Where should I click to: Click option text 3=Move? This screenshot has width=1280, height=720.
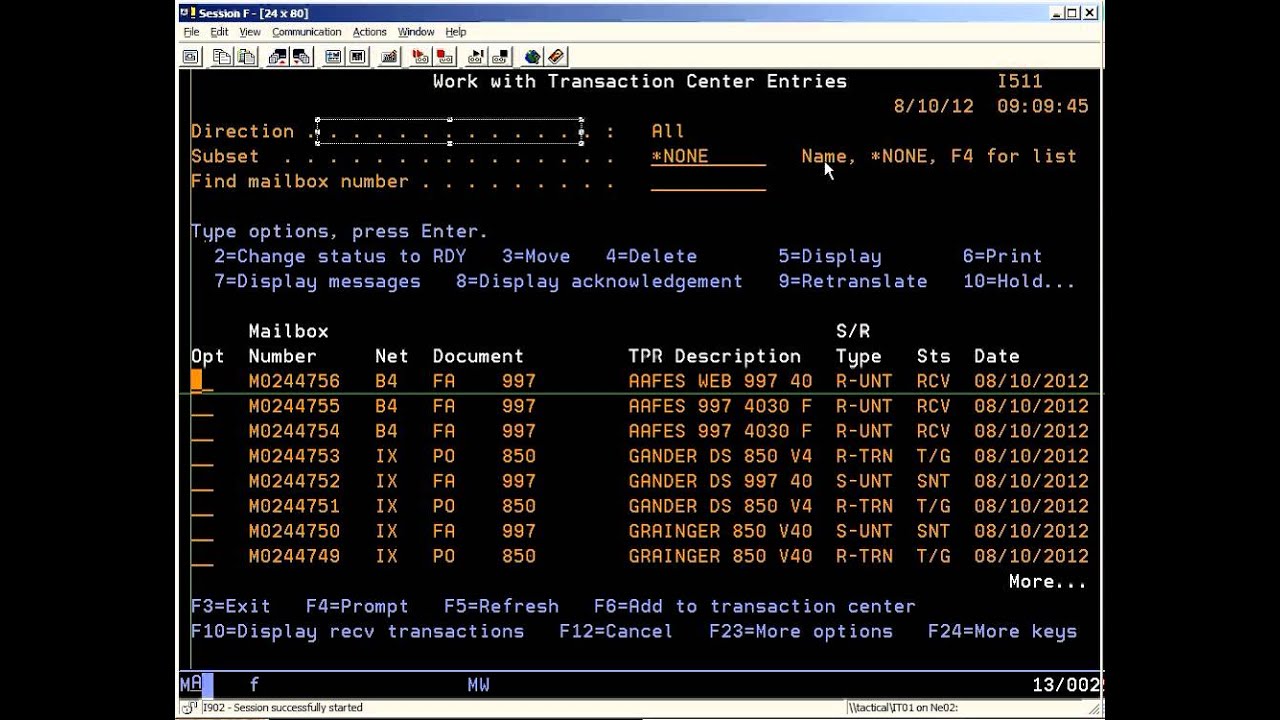coord(536,256)
